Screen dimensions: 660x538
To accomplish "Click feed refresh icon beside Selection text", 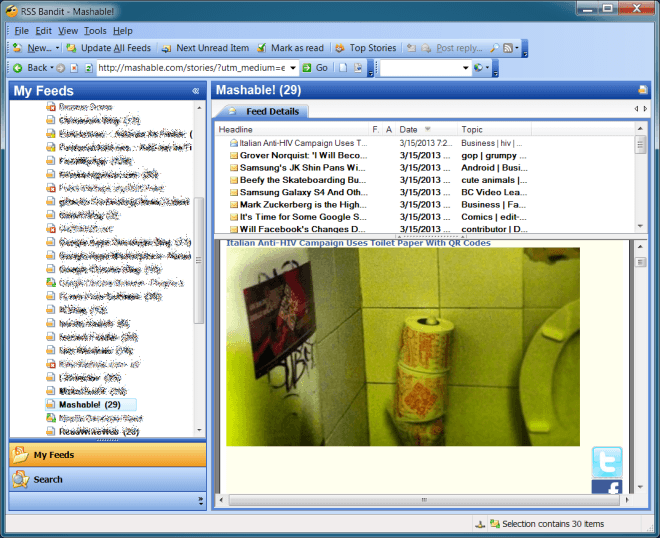I will 495,524.
